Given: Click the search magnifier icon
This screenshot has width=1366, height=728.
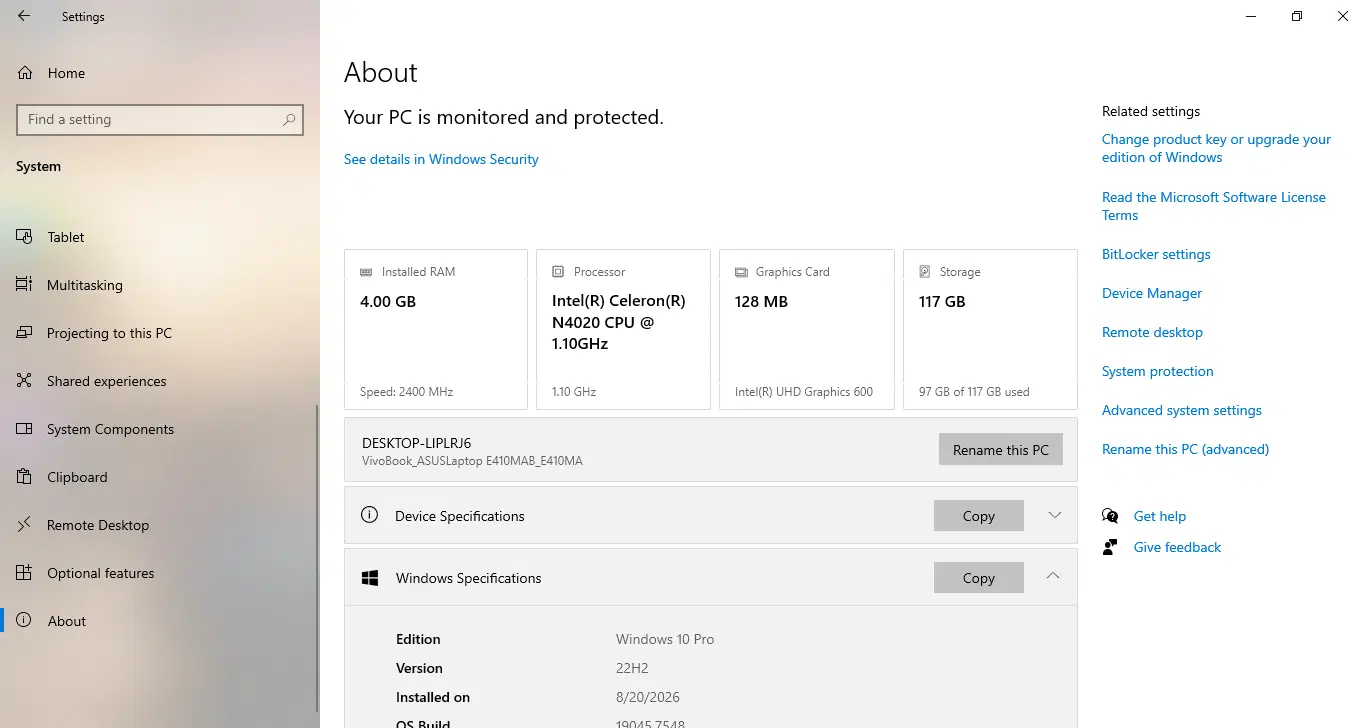Looking at the screenshot, I should pos(289,119).
